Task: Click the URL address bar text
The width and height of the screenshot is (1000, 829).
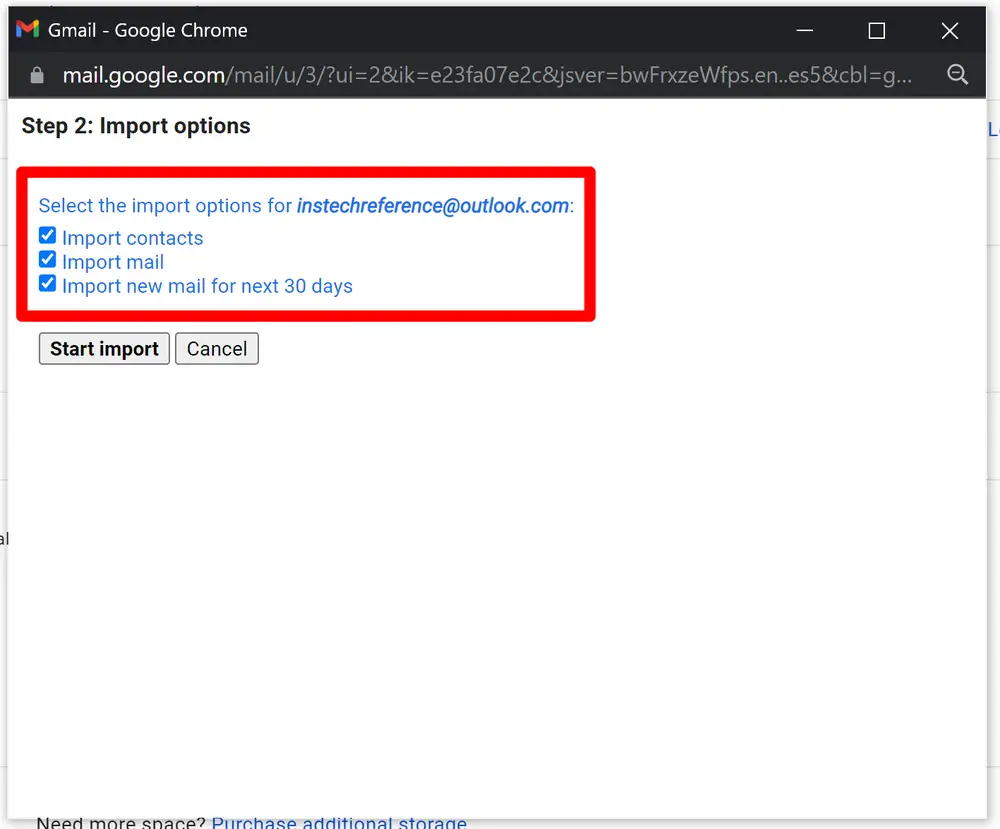Action: click(487, 75)
